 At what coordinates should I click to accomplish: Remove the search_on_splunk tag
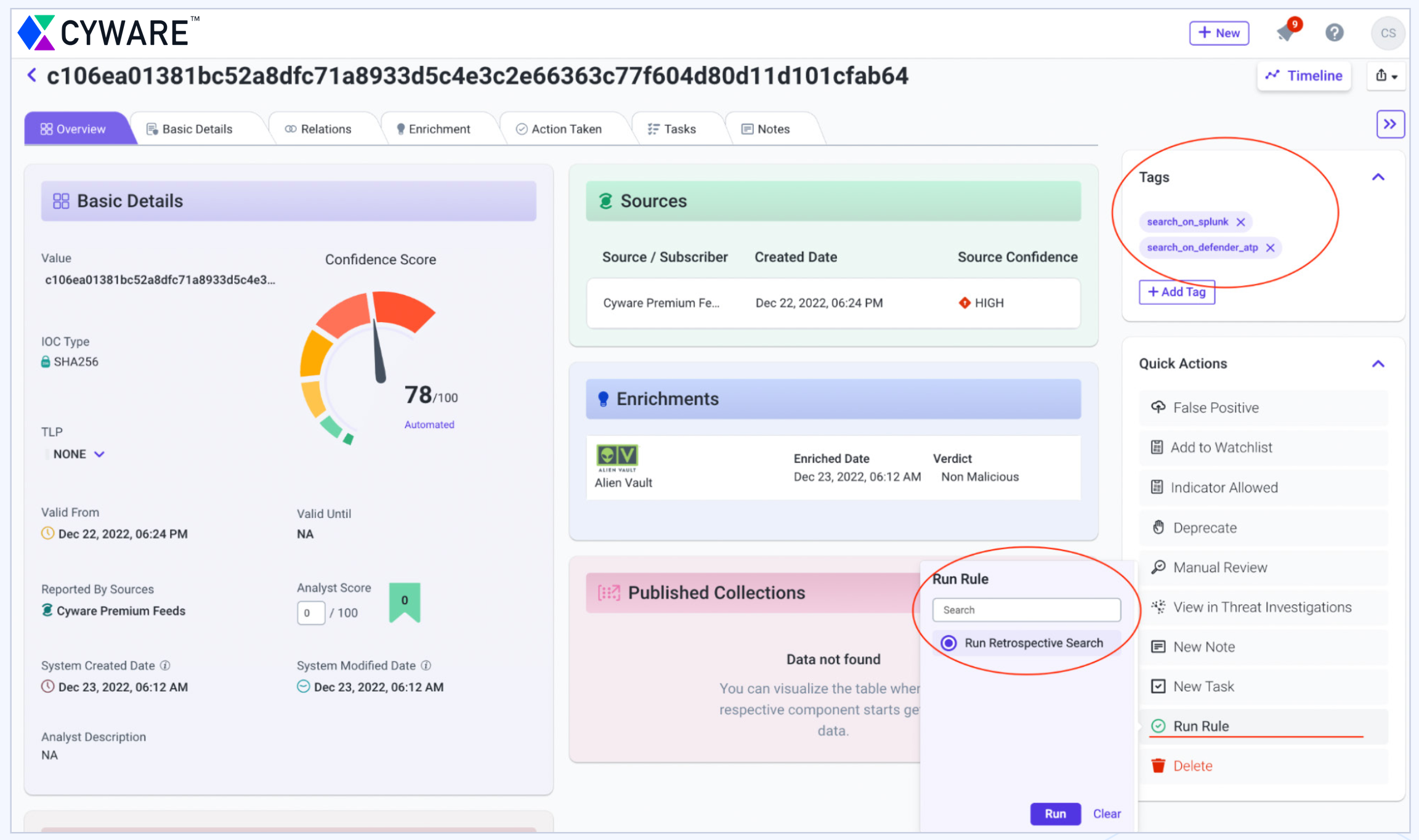(1241, 222)
